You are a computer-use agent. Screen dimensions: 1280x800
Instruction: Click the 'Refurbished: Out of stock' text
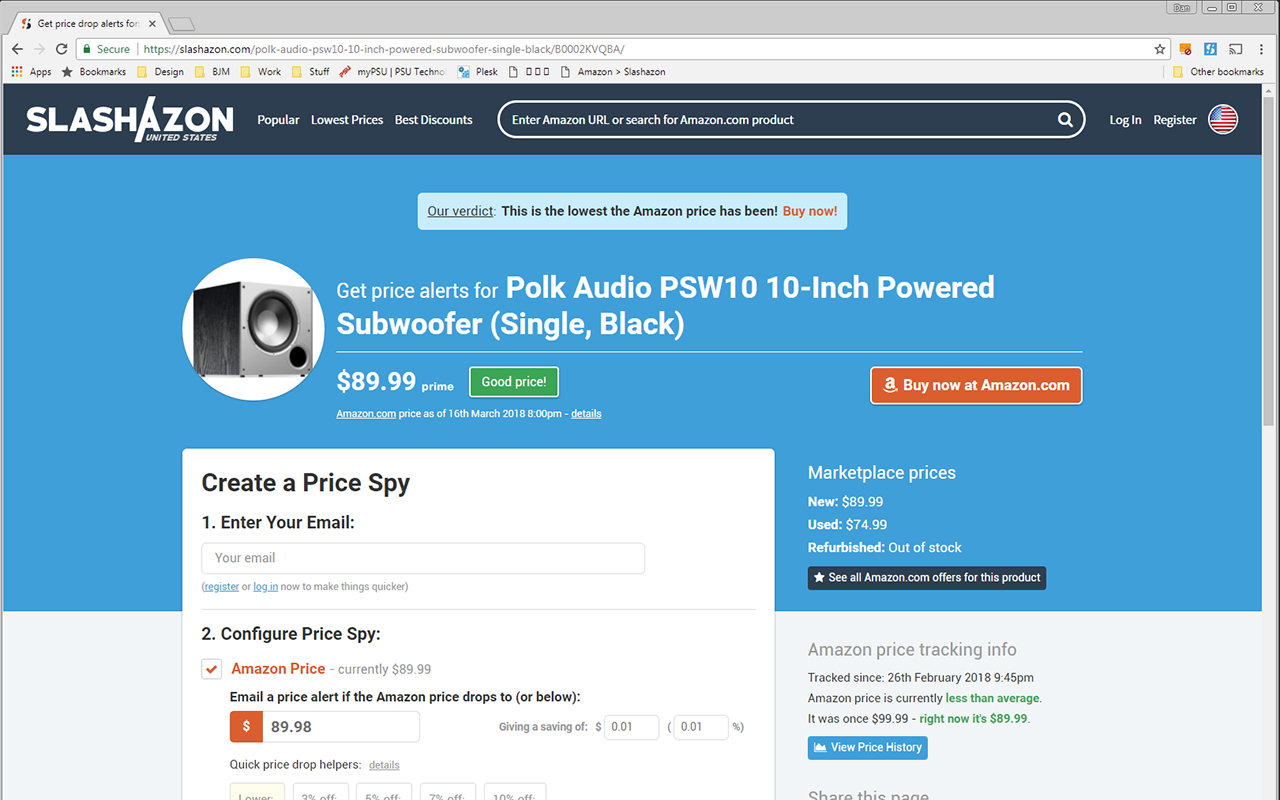[885, 547]
